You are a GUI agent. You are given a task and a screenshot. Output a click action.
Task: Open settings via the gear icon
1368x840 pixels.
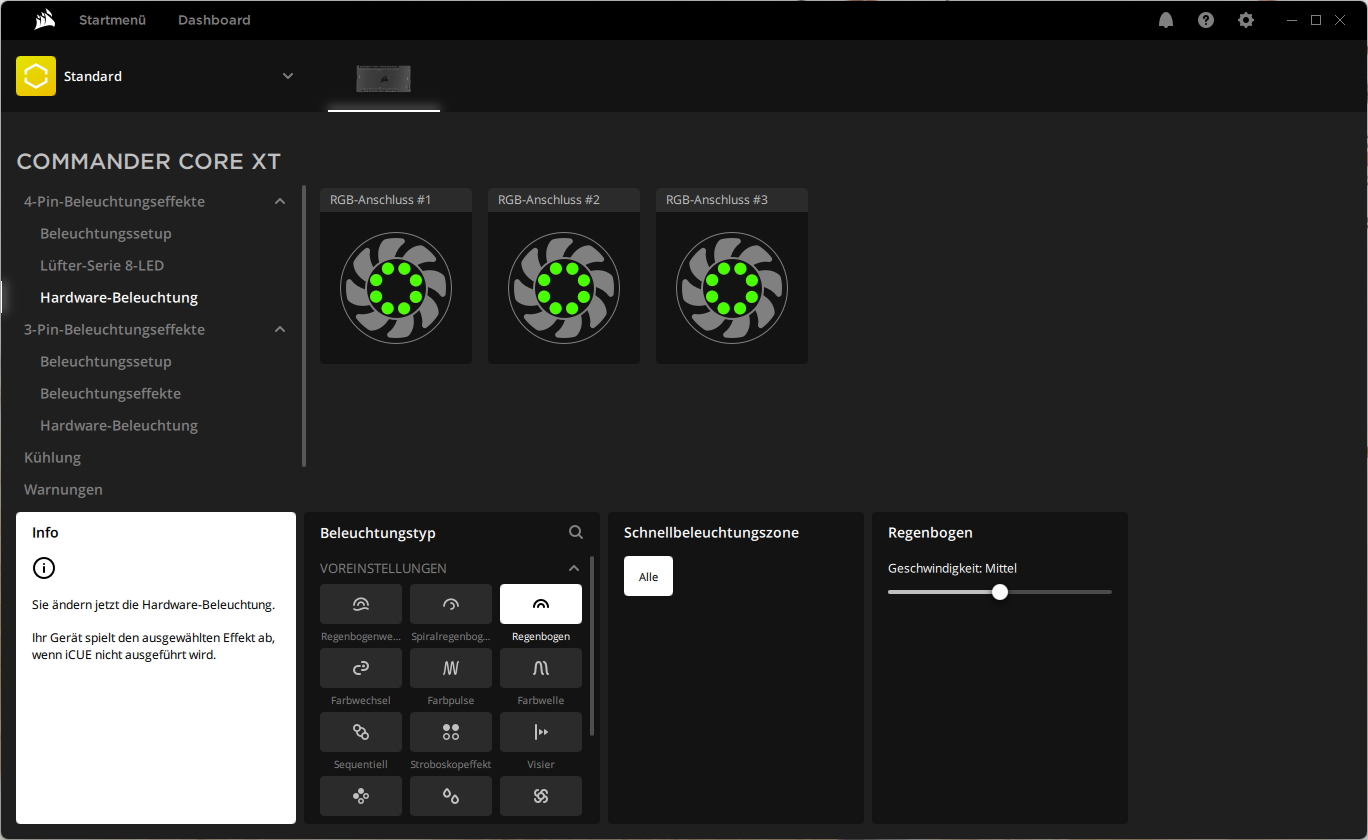[1246, 20]
